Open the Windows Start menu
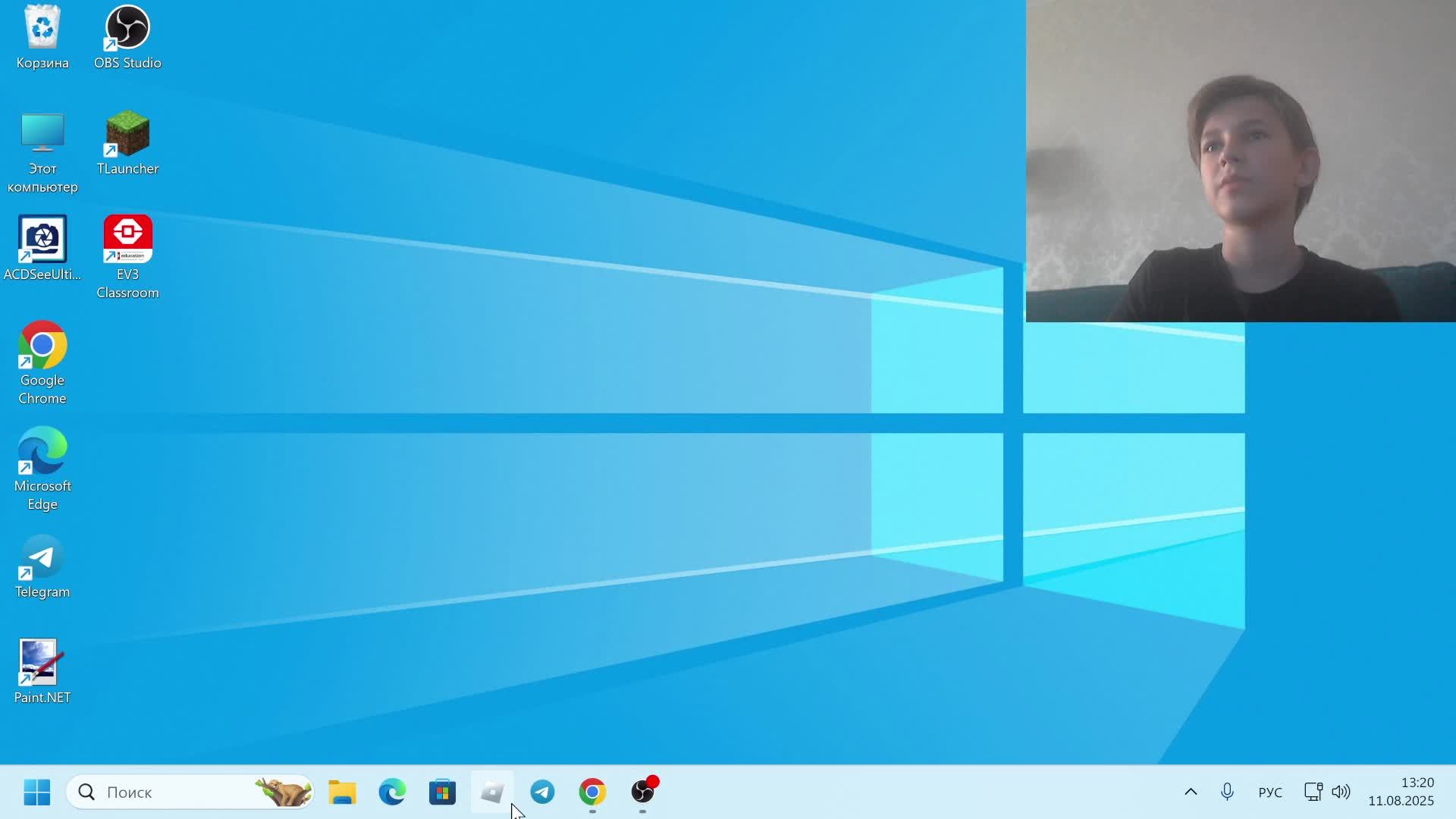1456x819 pixels. point(36,792)
